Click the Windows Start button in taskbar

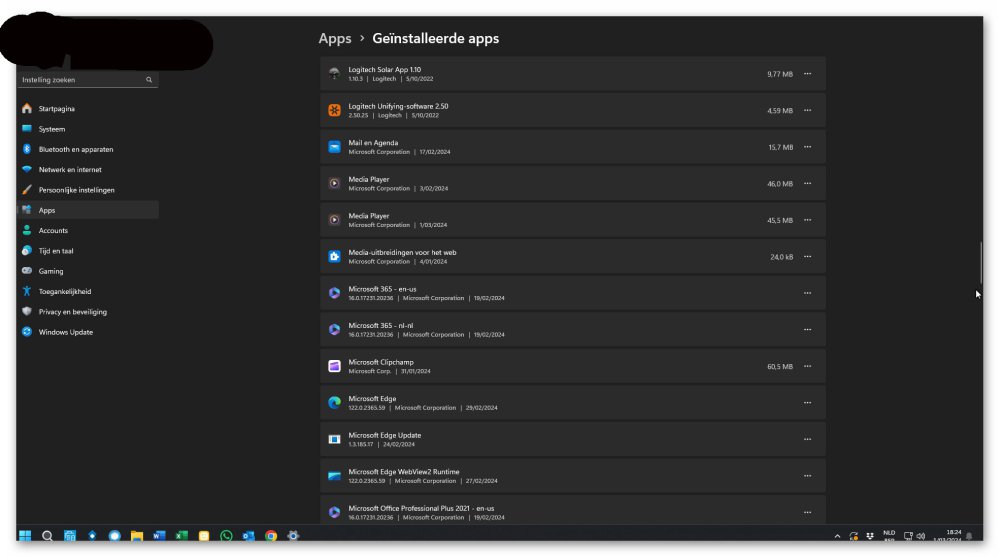click(x=25, y=536)
